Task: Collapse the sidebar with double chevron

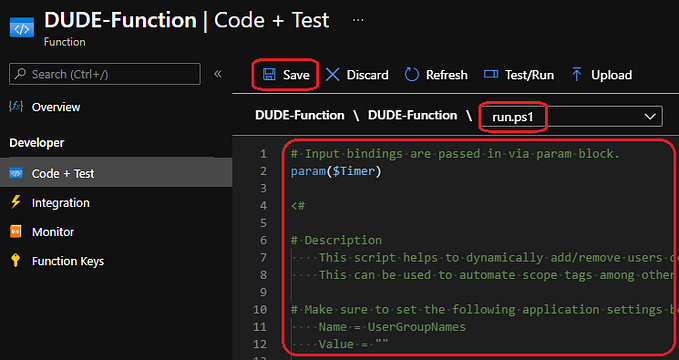Action: click(x=218, y=74)
